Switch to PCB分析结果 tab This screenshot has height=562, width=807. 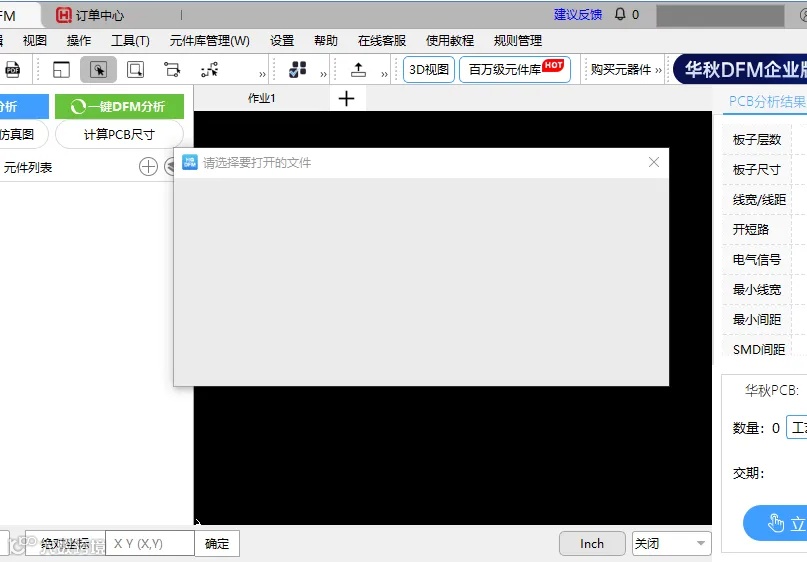(767, 101)
